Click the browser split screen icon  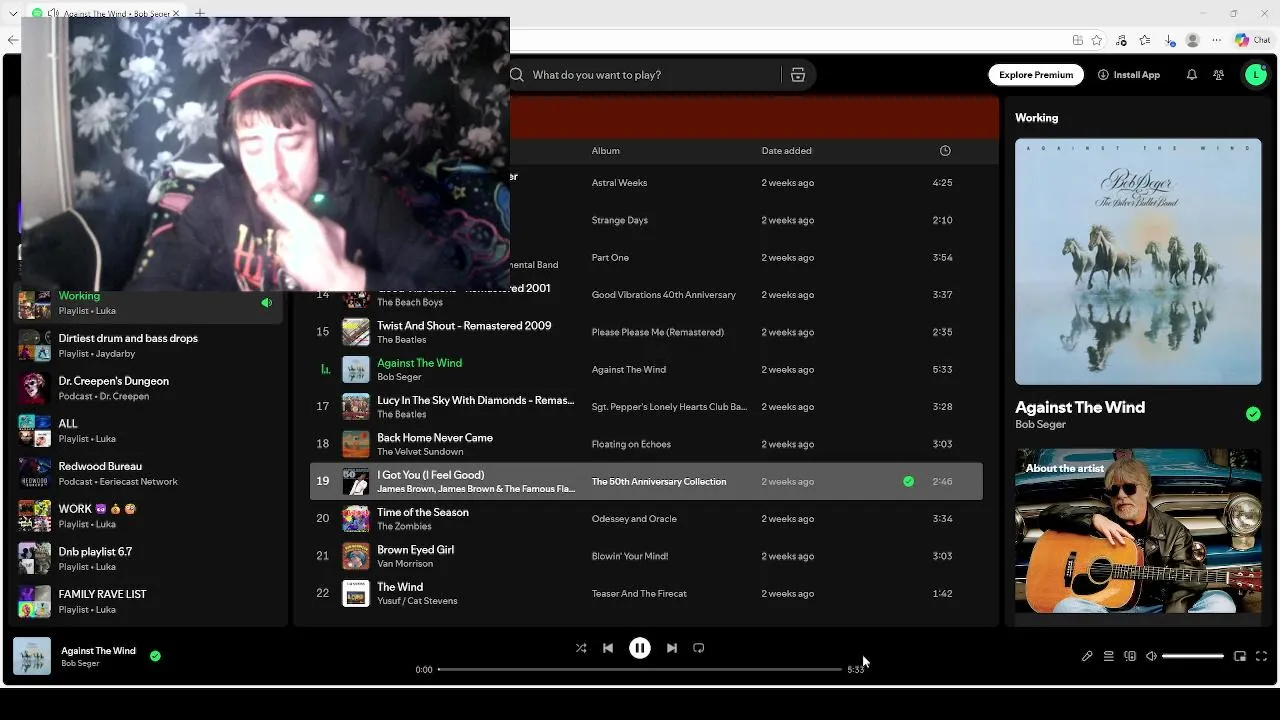click(1077, 40)
